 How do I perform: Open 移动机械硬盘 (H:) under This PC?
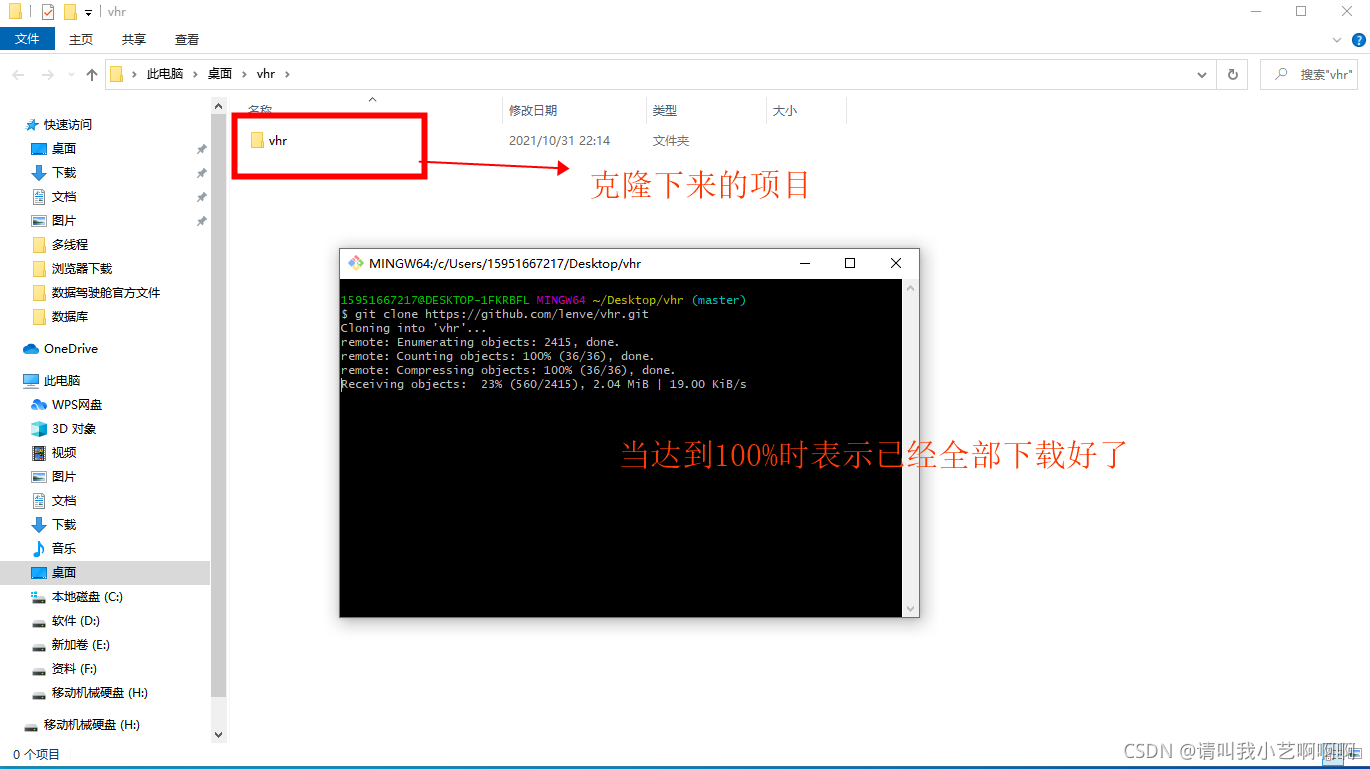point(100,693)
